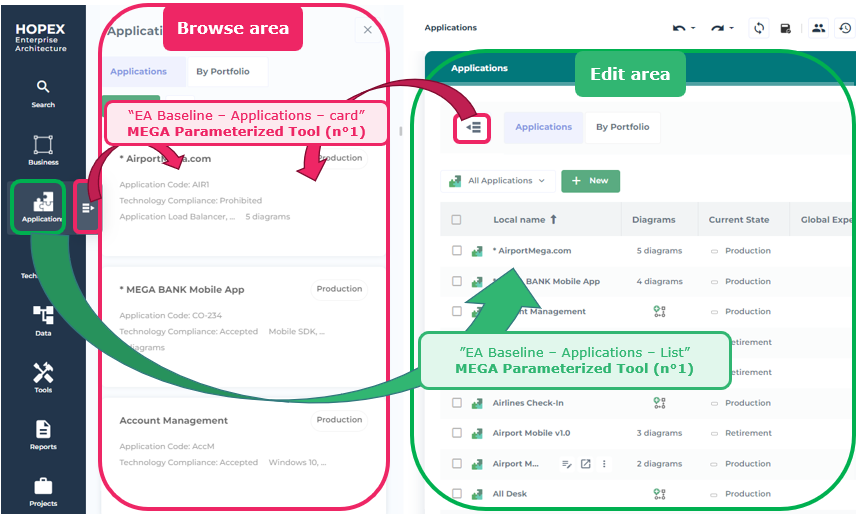Check the box for Airlines Check-In row
The image size is (856, 514).
point(457,403)
